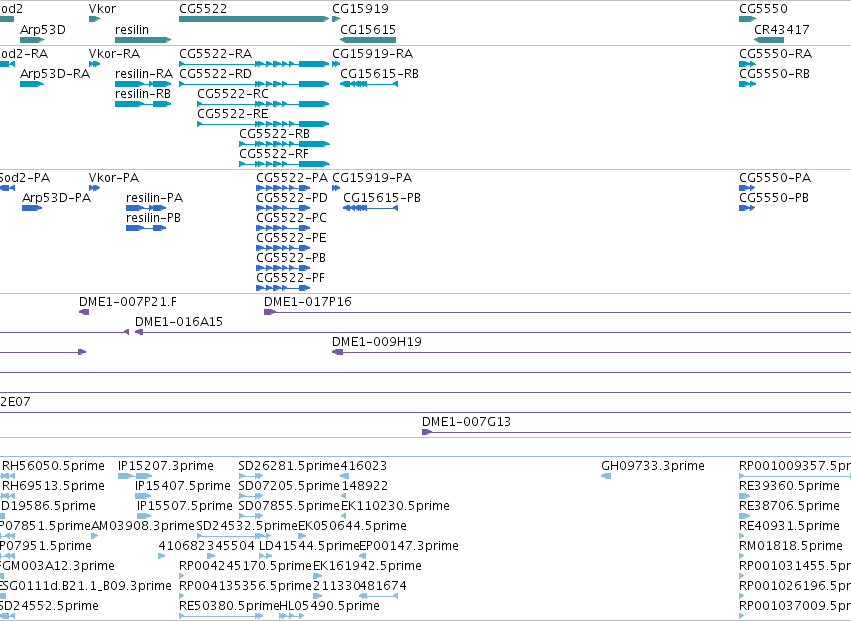Select EST EP00147.3prime label
Screen dimensions: 851x621
[x=409, y=546]
